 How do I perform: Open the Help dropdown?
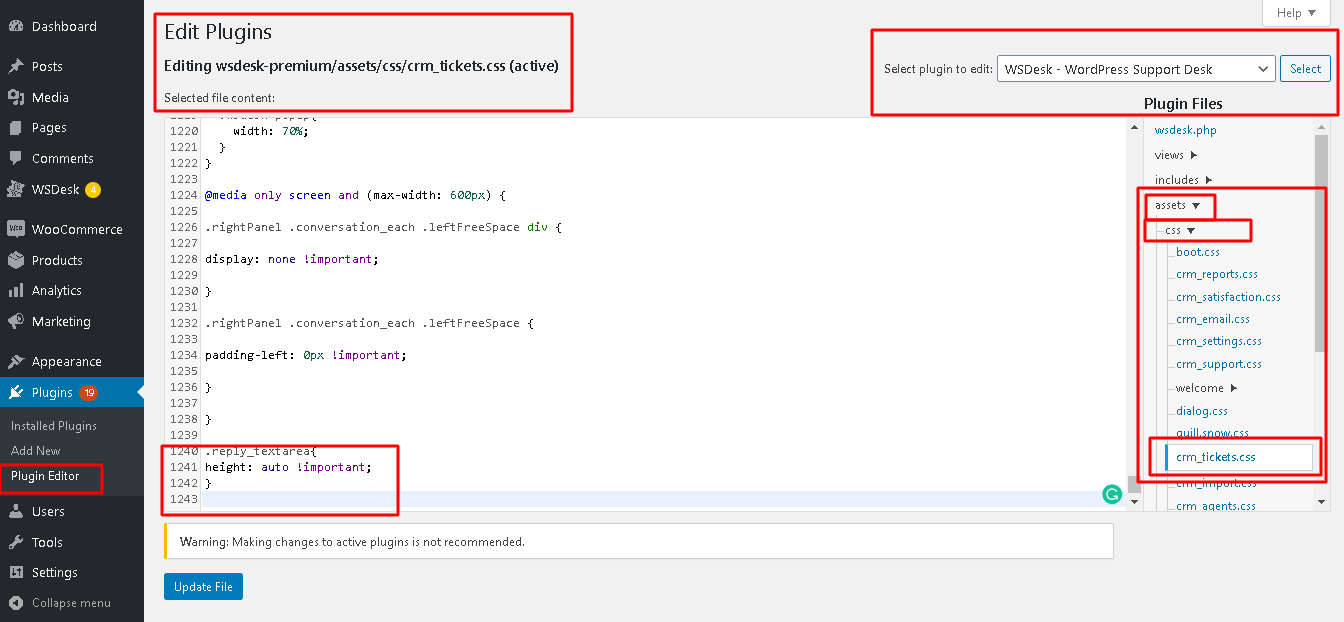click(x=1295, y=12)
